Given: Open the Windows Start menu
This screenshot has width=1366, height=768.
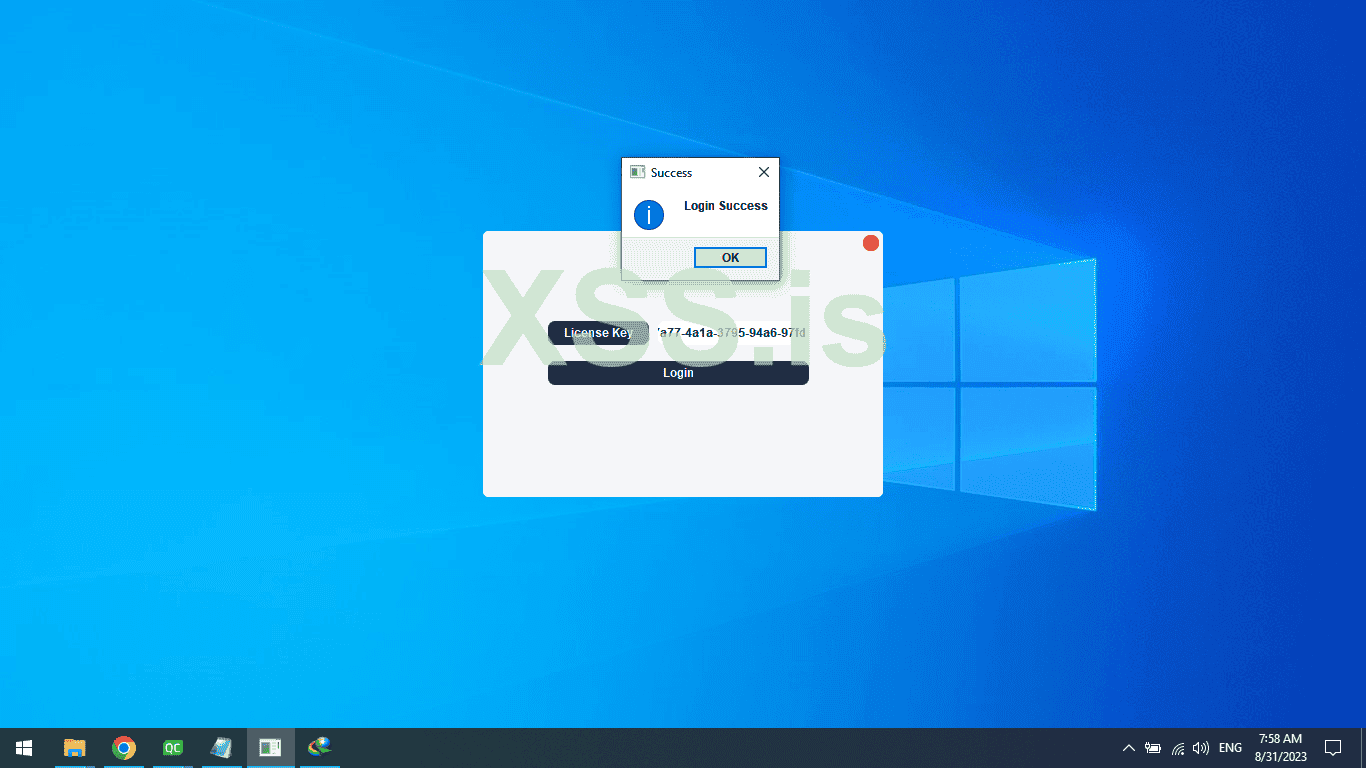Looking at the screenshot, I should click(24, 748).
